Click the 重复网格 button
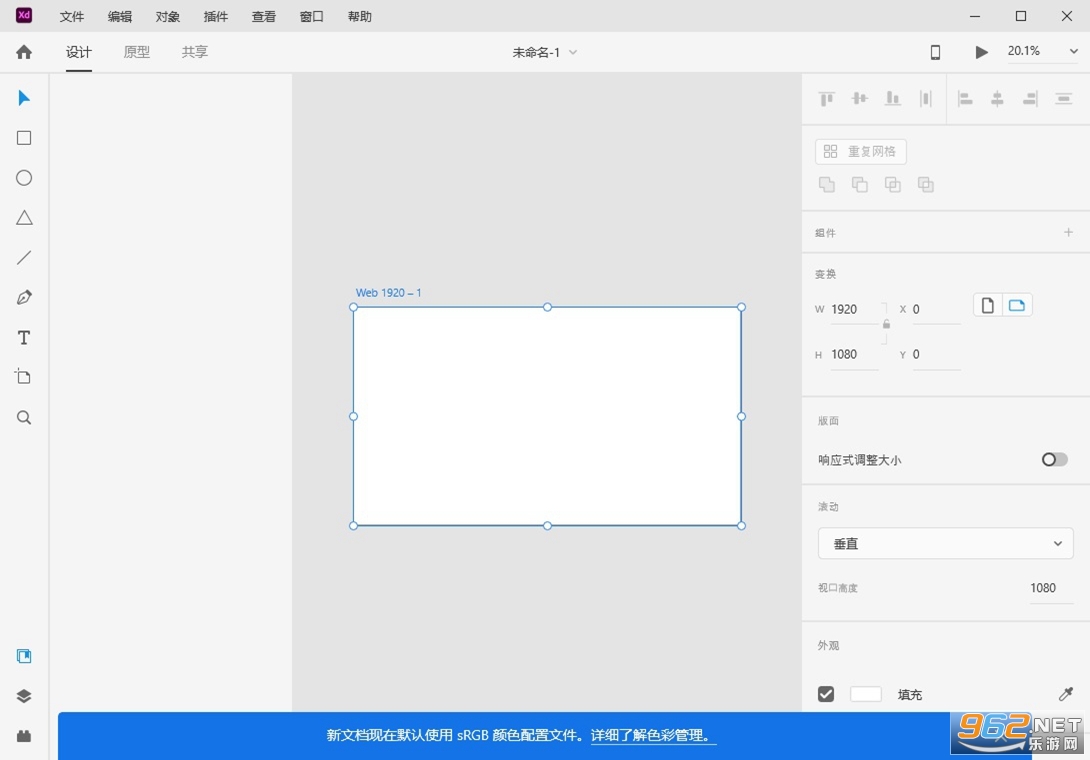The width and height of the screenshot is (1090, 760). coord(861,152)
